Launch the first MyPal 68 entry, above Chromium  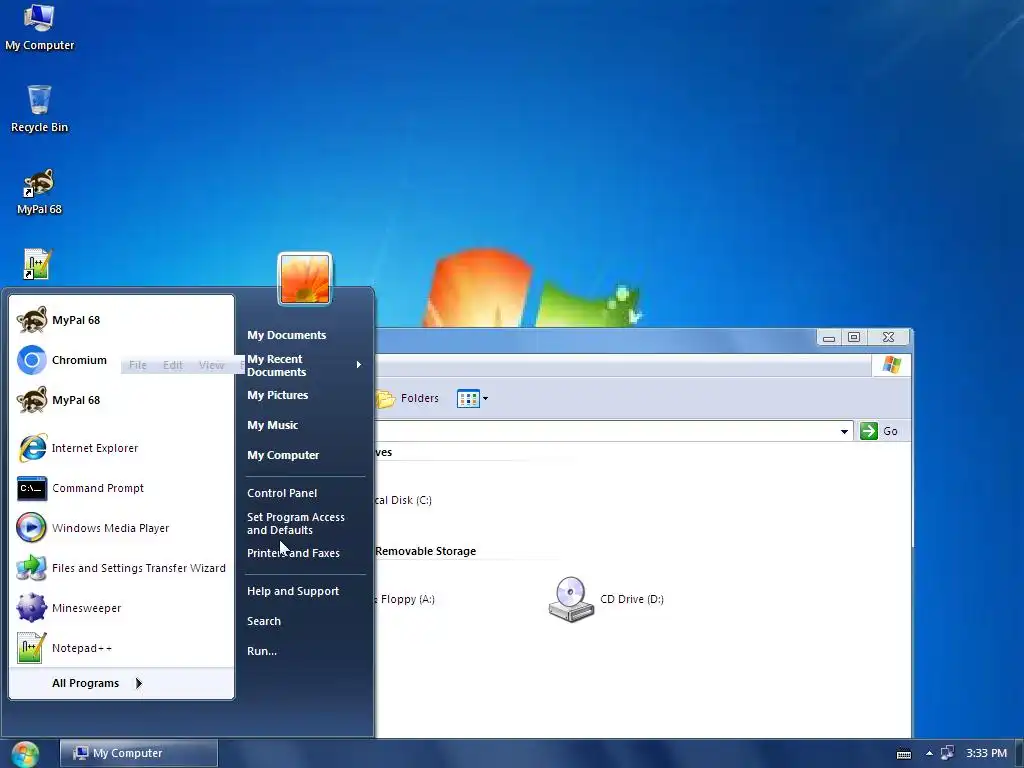coord(121,320)
